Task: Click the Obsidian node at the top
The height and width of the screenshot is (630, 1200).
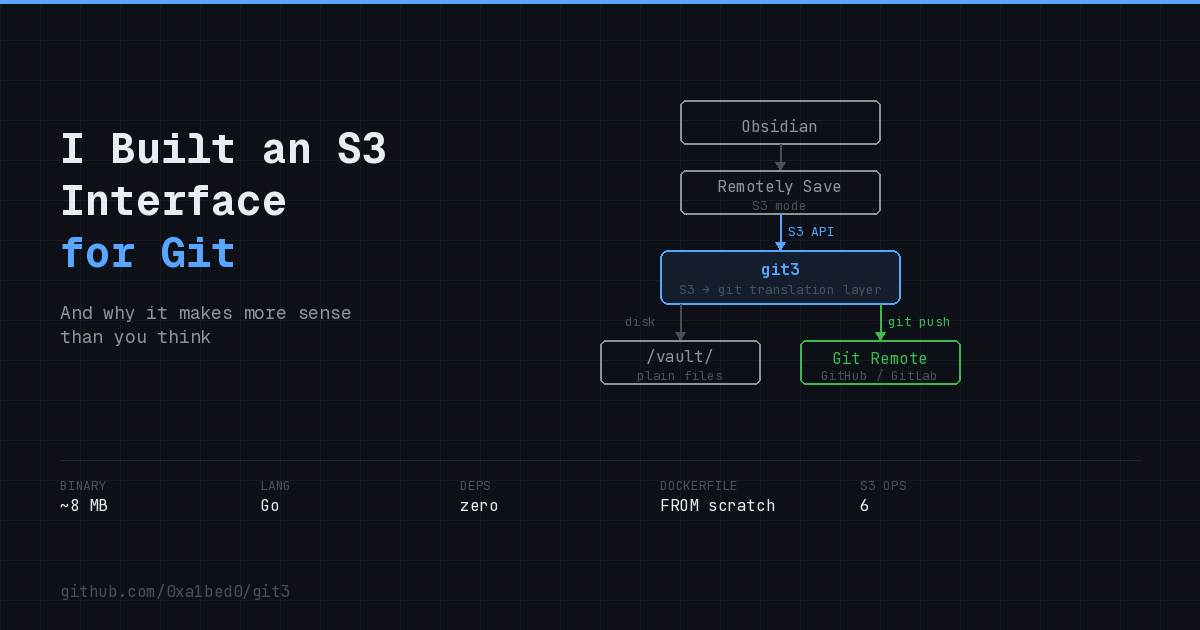Action: tap(780, 122)
